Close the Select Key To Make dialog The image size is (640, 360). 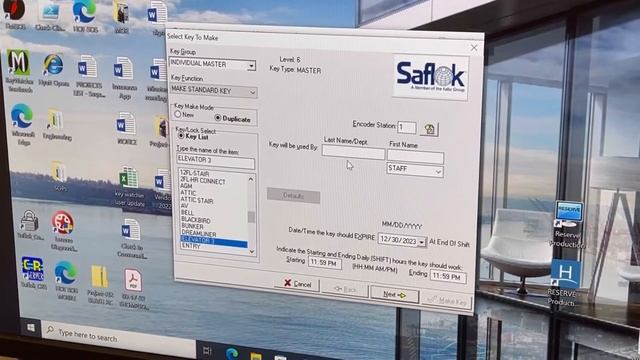click(x=474, y=48)
